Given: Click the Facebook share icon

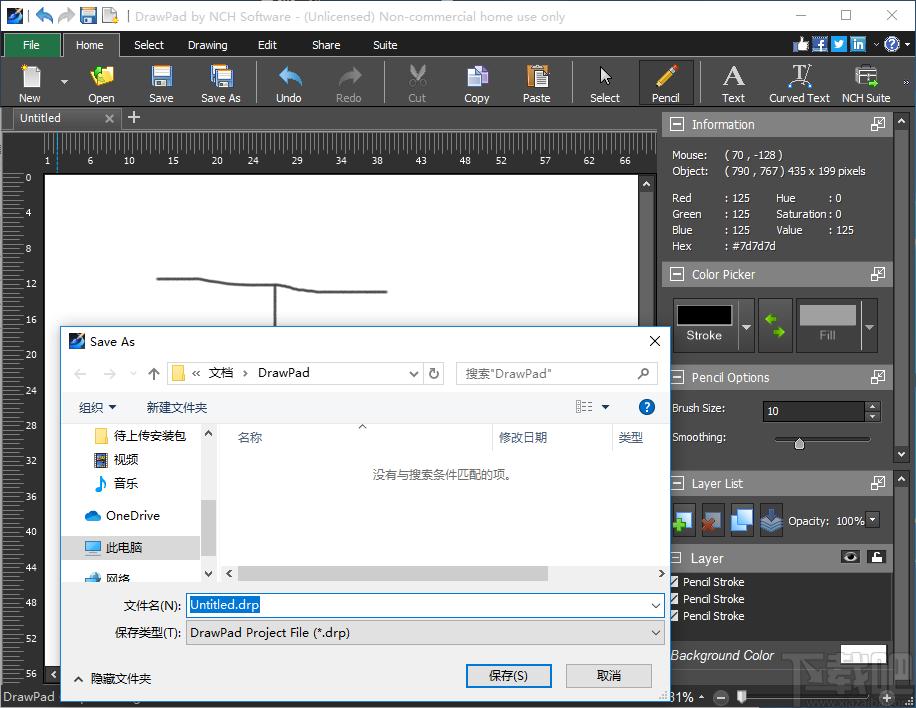Looking at the screenshot, I should pyautogui.click(x=820, y=44).
